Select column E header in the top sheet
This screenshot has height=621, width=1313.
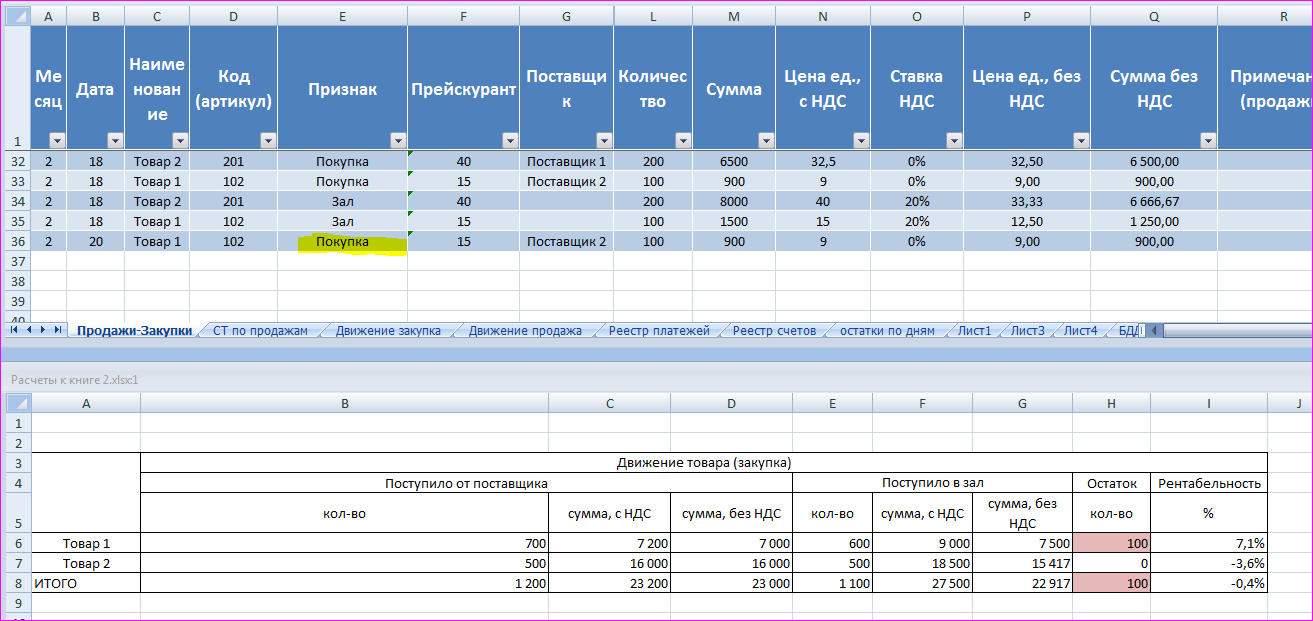click(x=342, y=17)
